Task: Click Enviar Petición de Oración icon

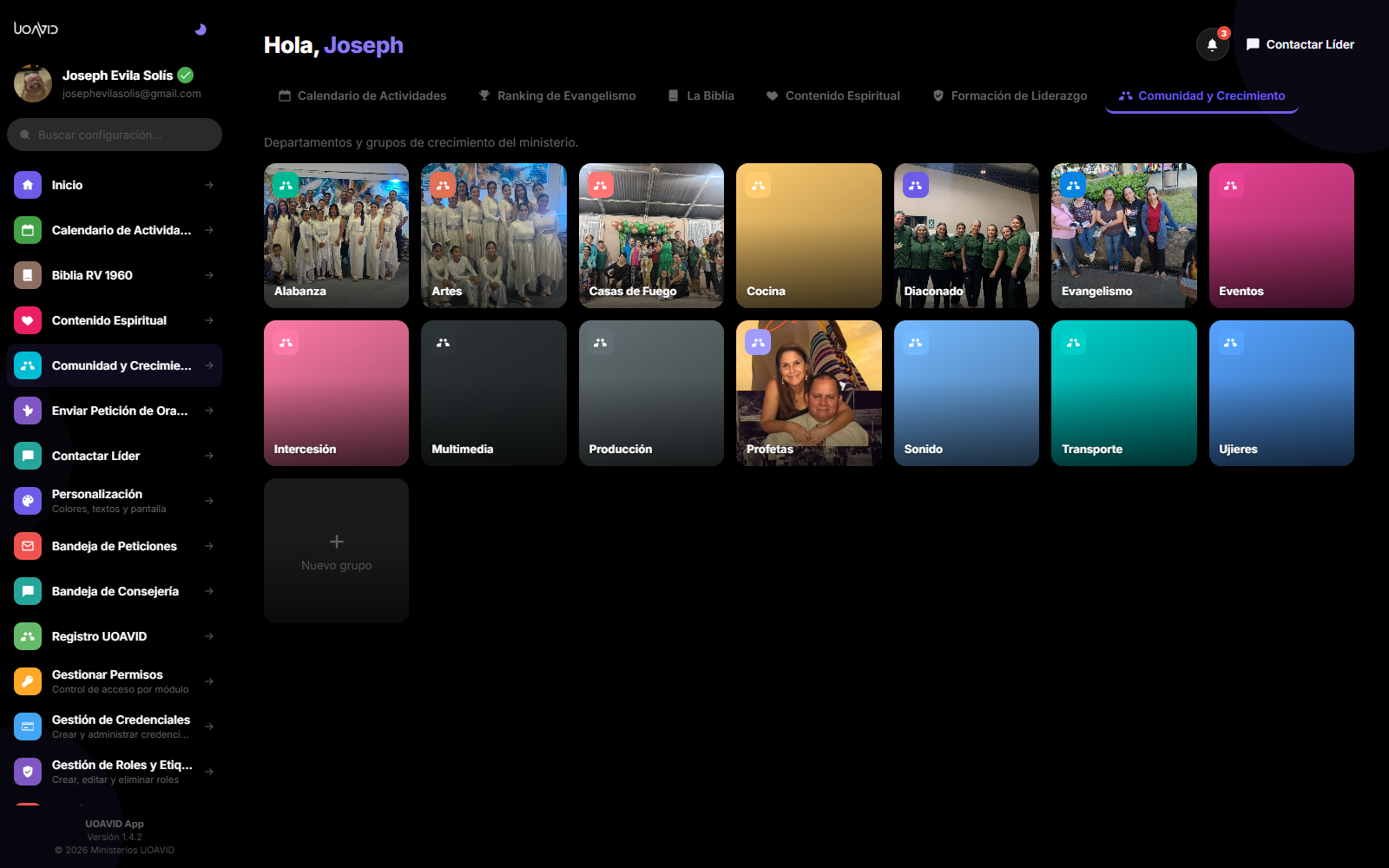Action: pos(28,411)
